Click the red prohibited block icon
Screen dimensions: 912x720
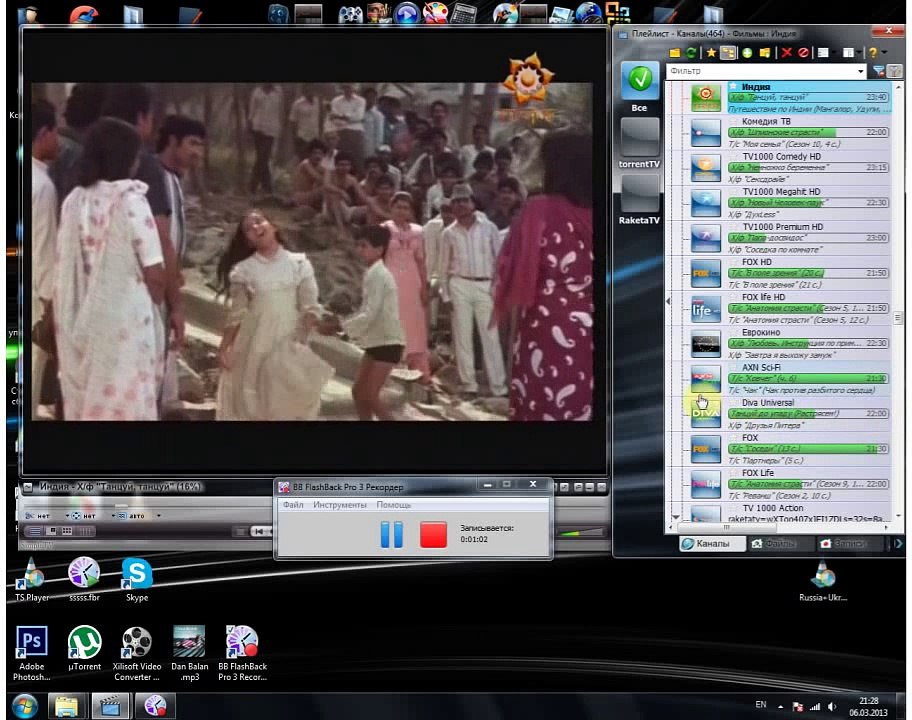coord(803,53)
